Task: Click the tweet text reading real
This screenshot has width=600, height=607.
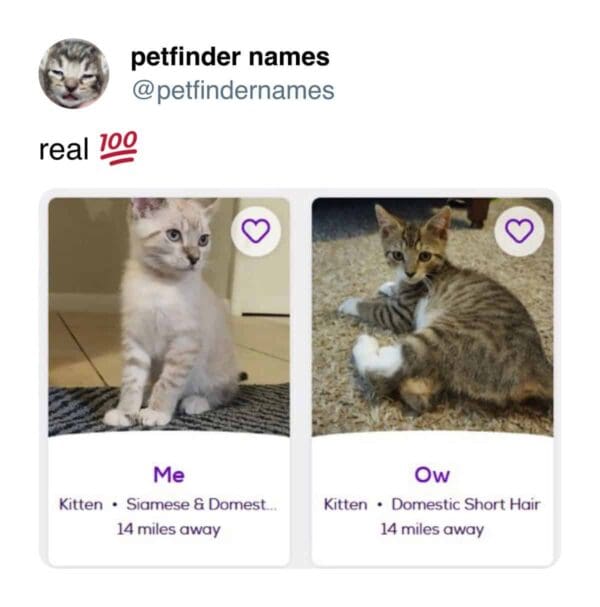Action: (x=64, y=150)
